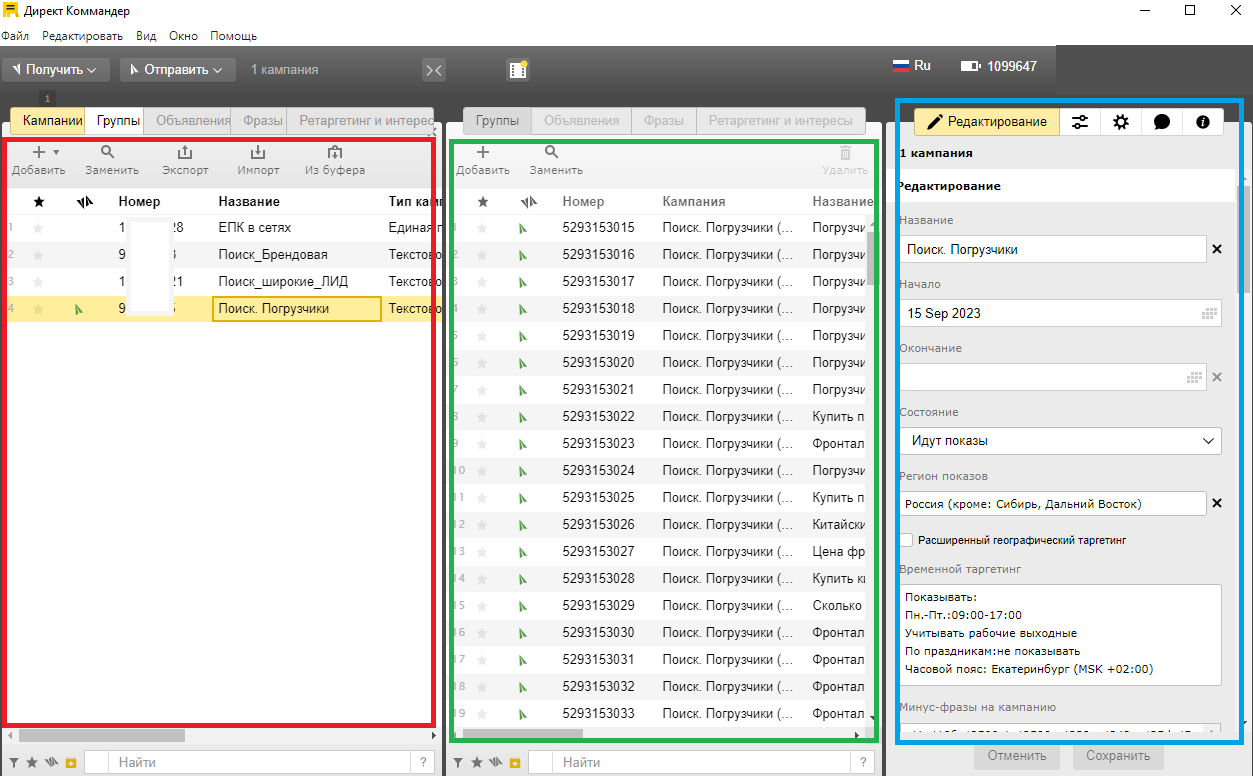Image resolution: width=1253 pixels, height=776 pixels.
Task: Open the gear settings tab in editor
Action: 1121,122
